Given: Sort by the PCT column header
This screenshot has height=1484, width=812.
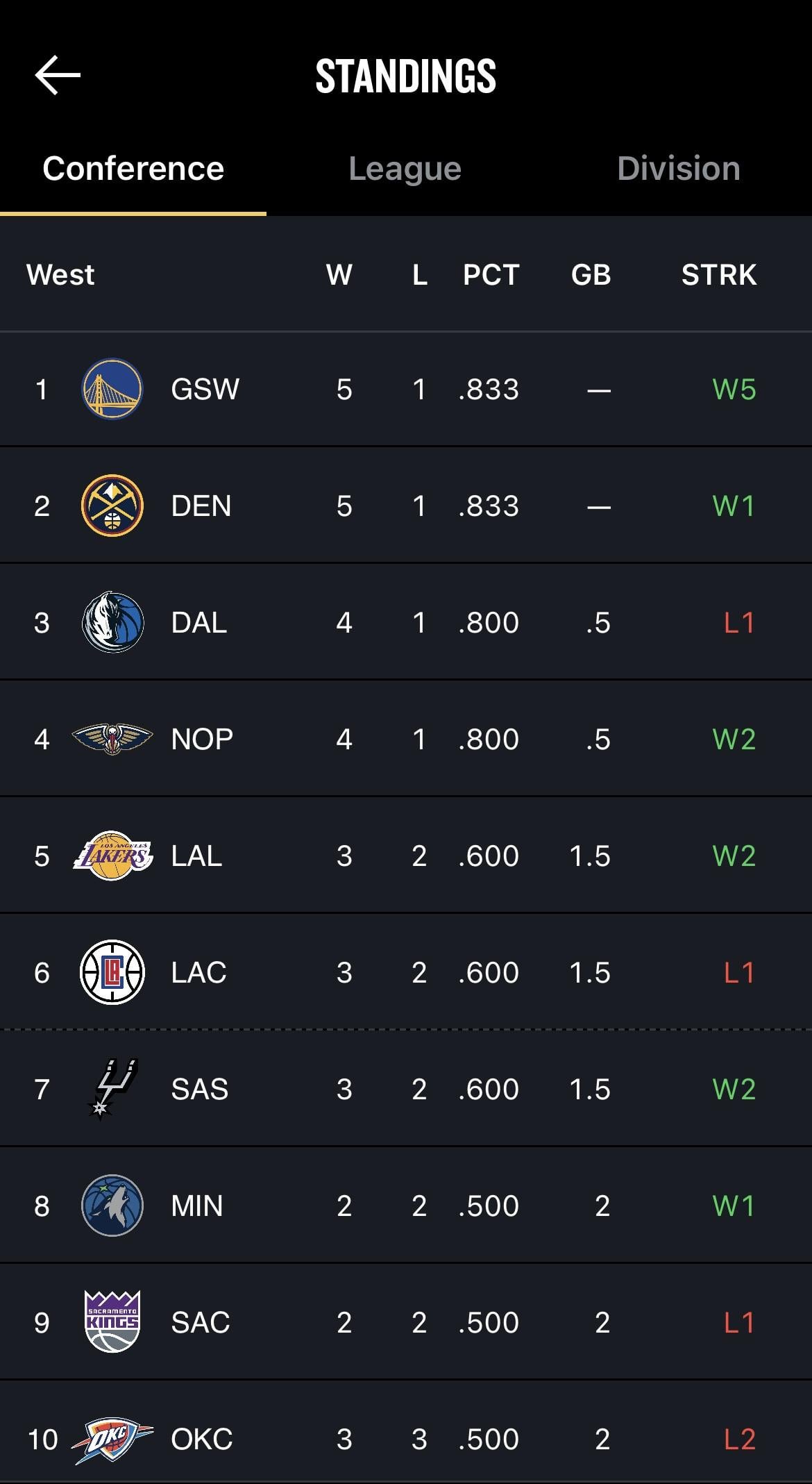Looking at the screenshot, I should click(491, 275).
